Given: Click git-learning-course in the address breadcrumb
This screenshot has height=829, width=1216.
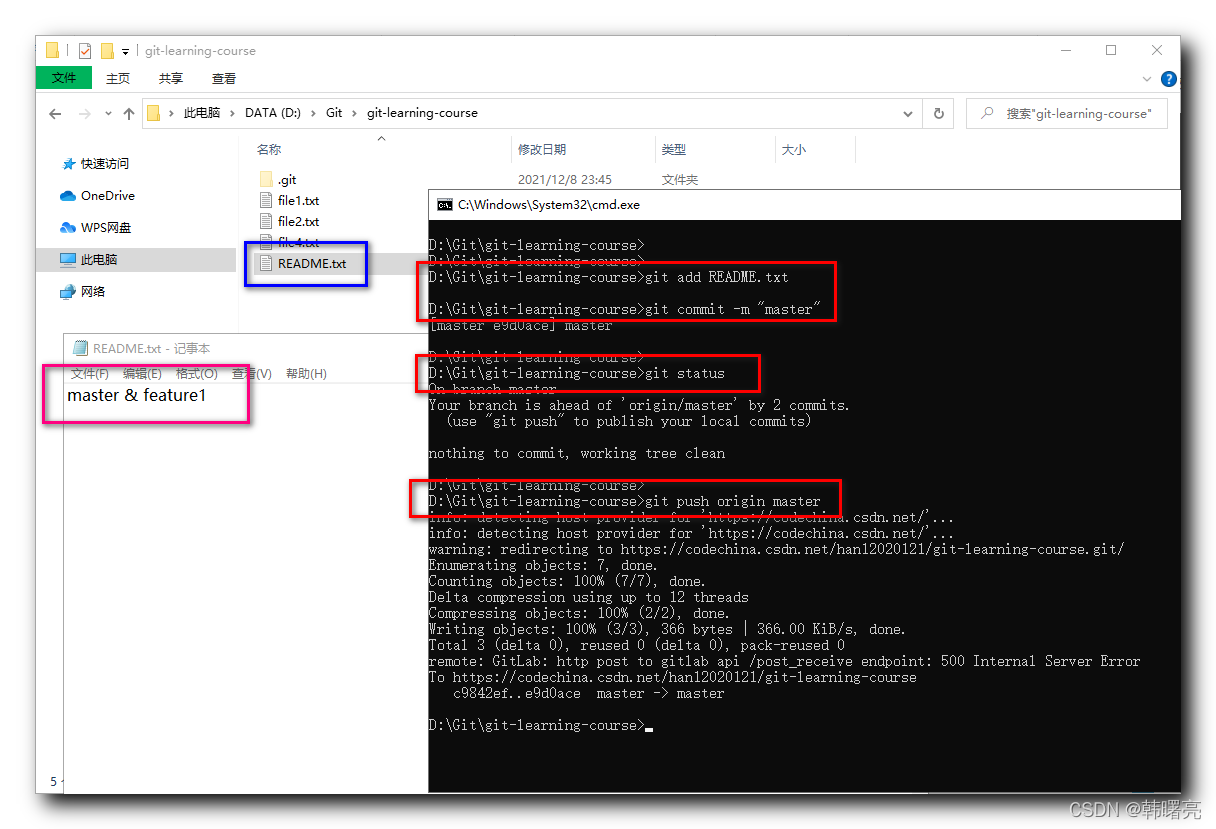Looking at the screenshot, I should click(422, 113).
